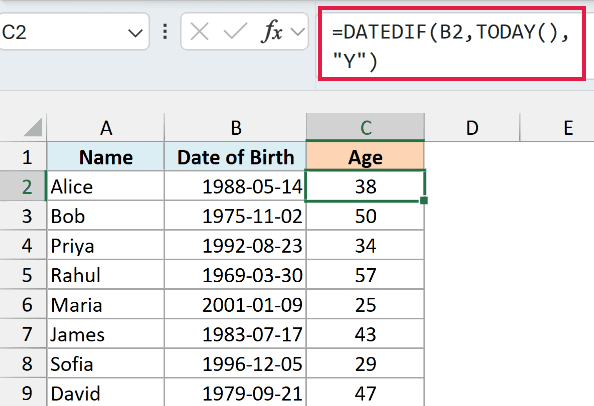594x406 pixels.
Task: Select the age cell showing 29
Action: 365,363
